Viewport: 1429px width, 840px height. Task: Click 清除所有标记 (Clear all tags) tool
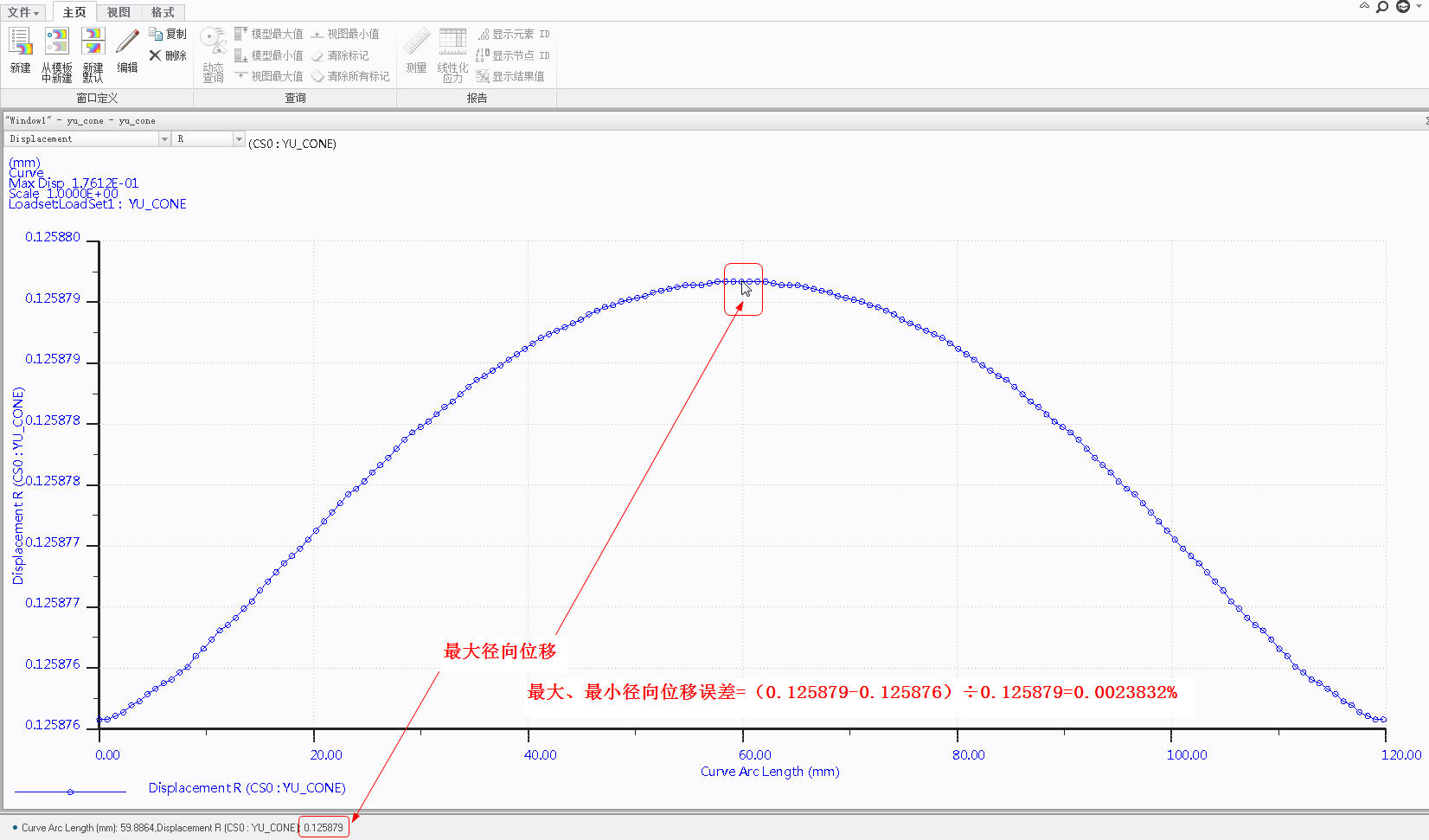(x=350, y=76)
